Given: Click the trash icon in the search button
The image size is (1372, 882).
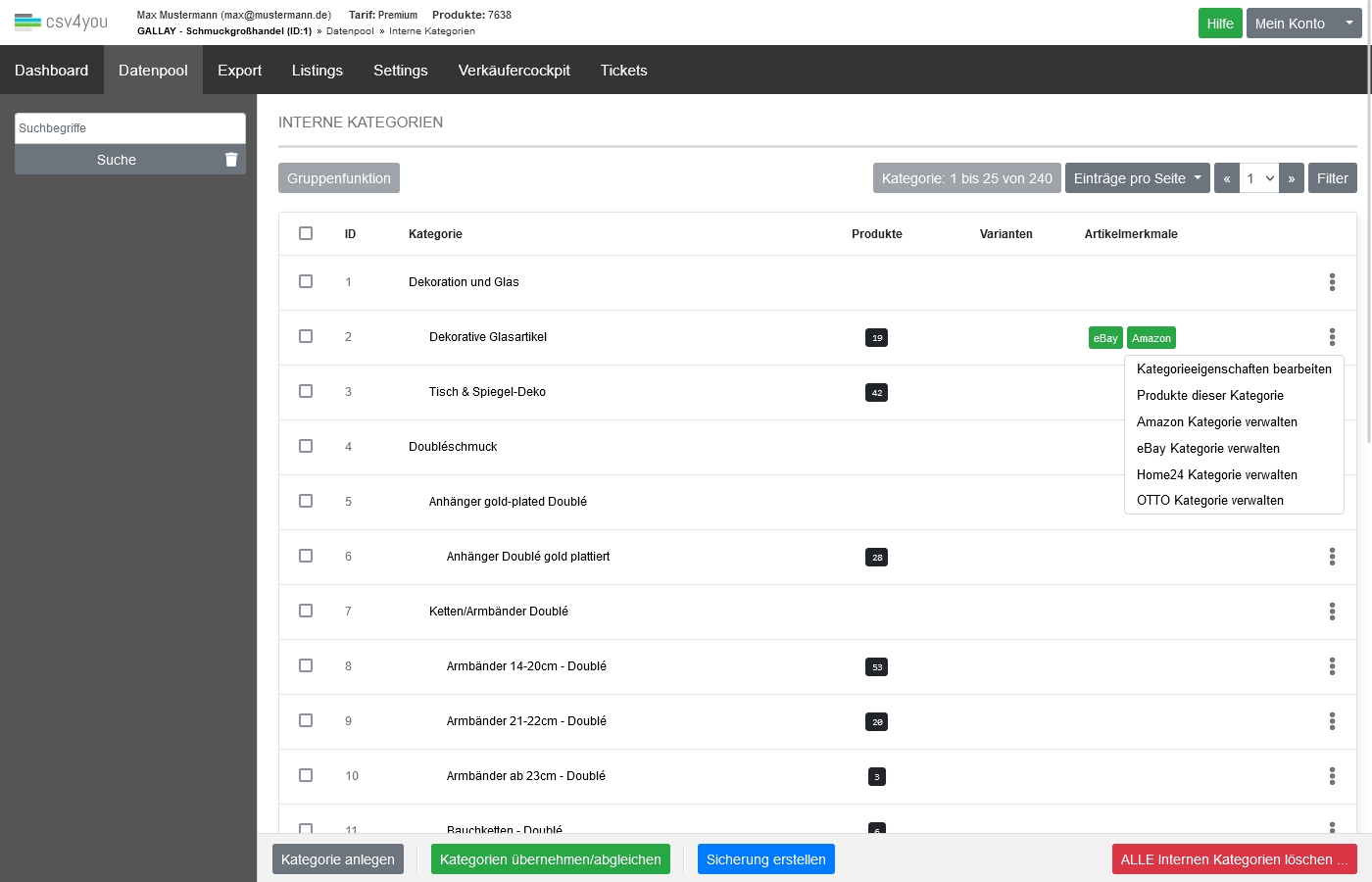Looking at the screenshot, I should (231, 160).
